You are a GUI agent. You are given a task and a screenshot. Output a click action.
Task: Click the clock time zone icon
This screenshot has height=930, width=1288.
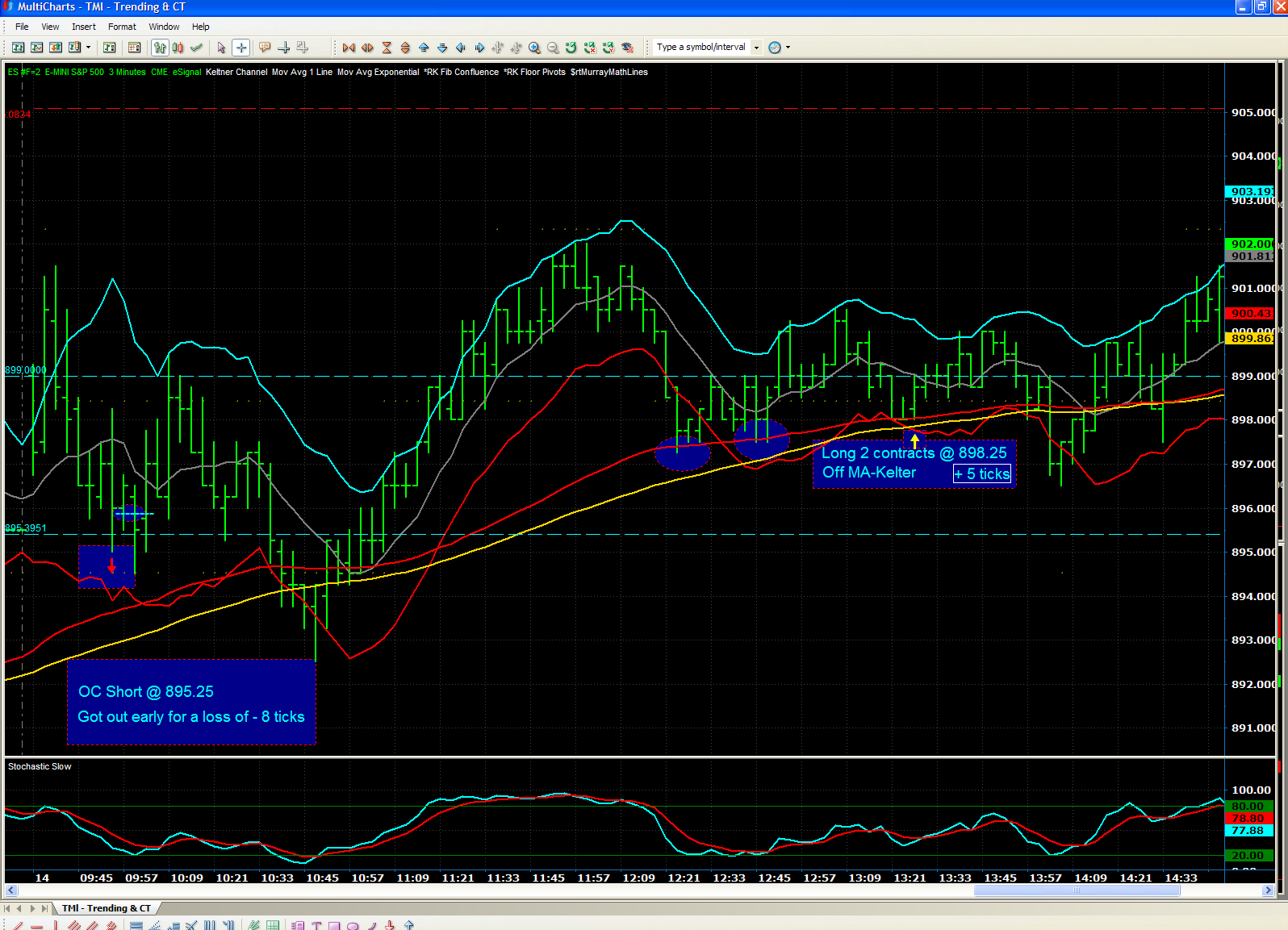tap(775, 48)
